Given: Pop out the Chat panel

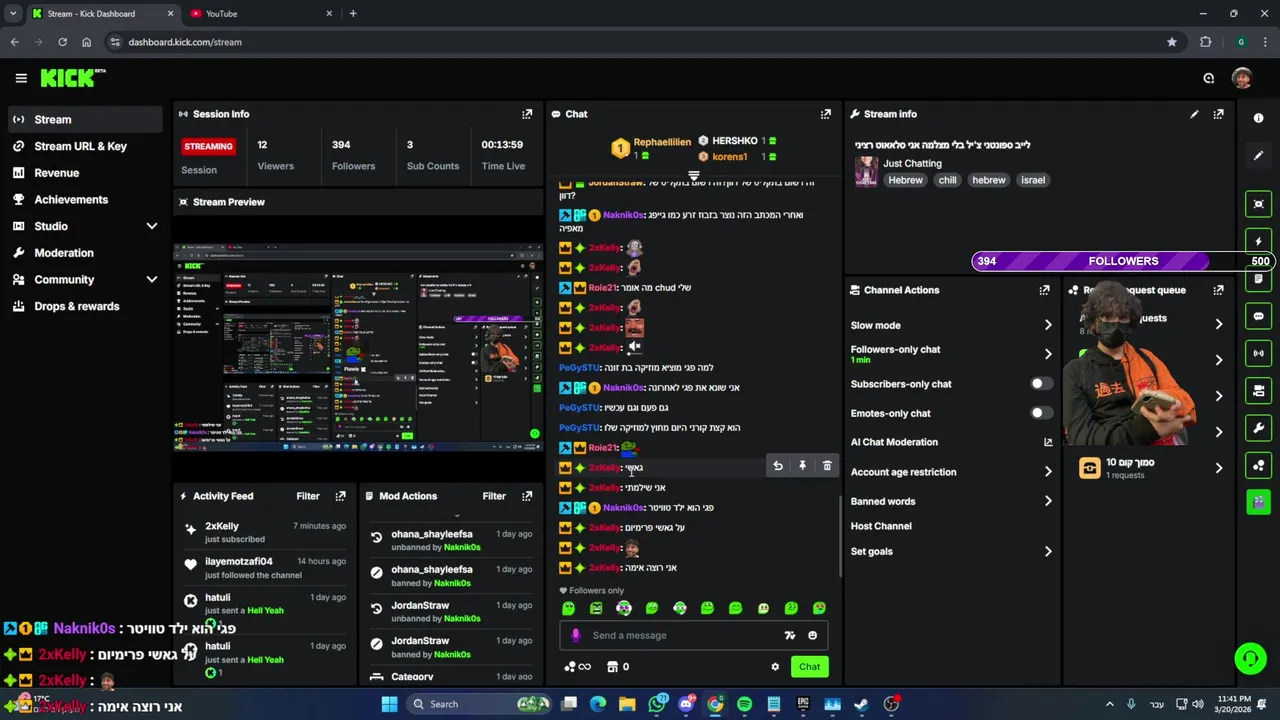Looking at the screenshot, I should point(825,114).
